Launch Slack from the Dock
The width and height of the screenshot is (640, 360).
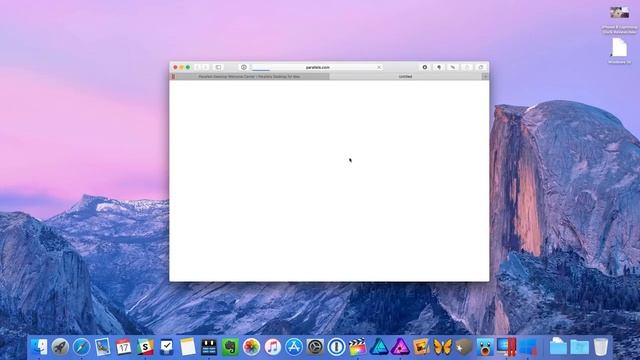click(x=145, y=347)
